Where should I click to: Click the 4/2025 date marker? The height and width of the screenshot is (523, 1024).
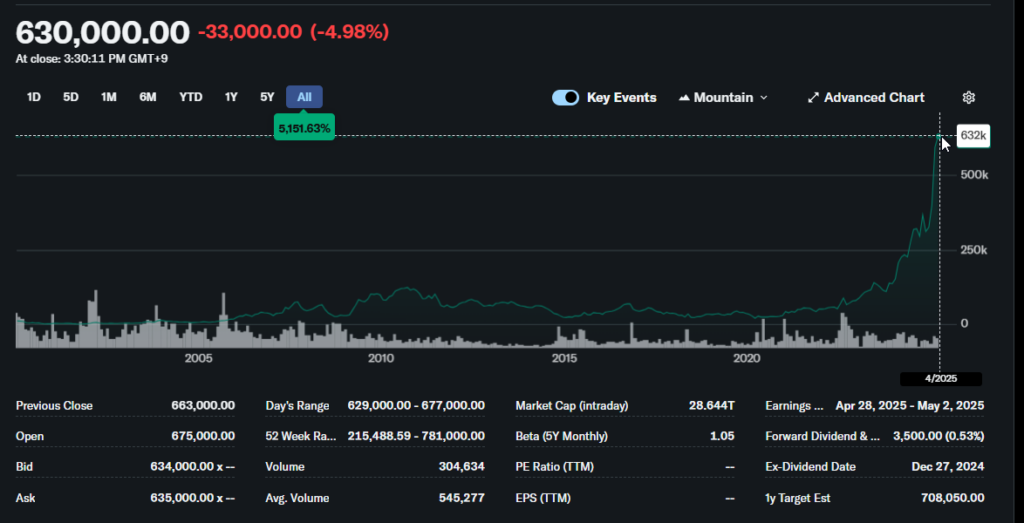(x=940, y=379)
